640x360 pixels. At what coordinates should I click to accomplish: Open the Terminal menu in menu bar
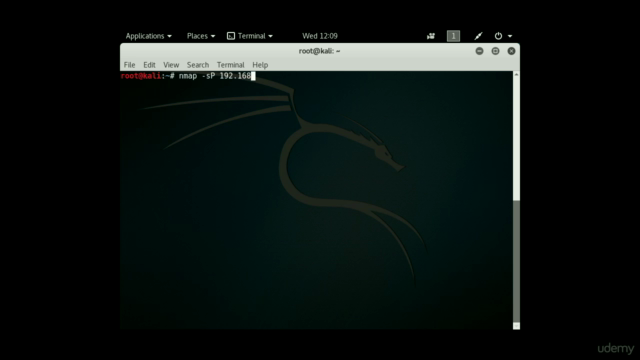(x=231, y=65)
